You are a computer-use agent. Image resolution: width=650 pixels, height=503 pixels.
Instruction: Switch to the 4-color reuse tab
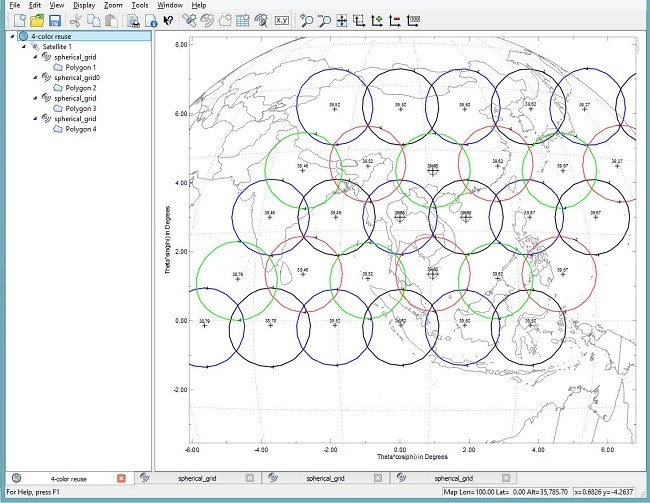click(x=68, y=479)
